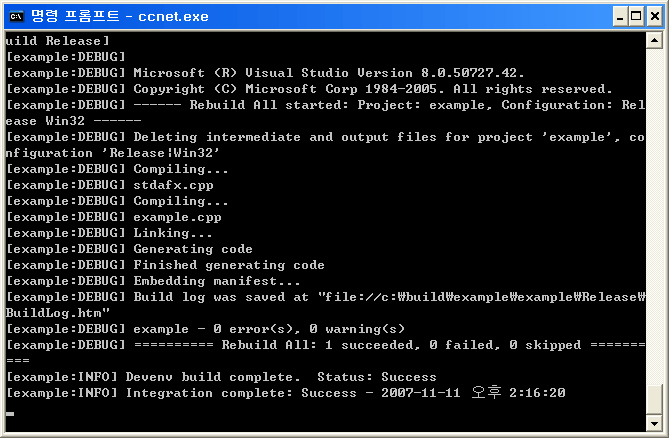Viewport: 669px width, 438px height.
Task: Open the command prompt system menu icon
Action: coord(16,16)
